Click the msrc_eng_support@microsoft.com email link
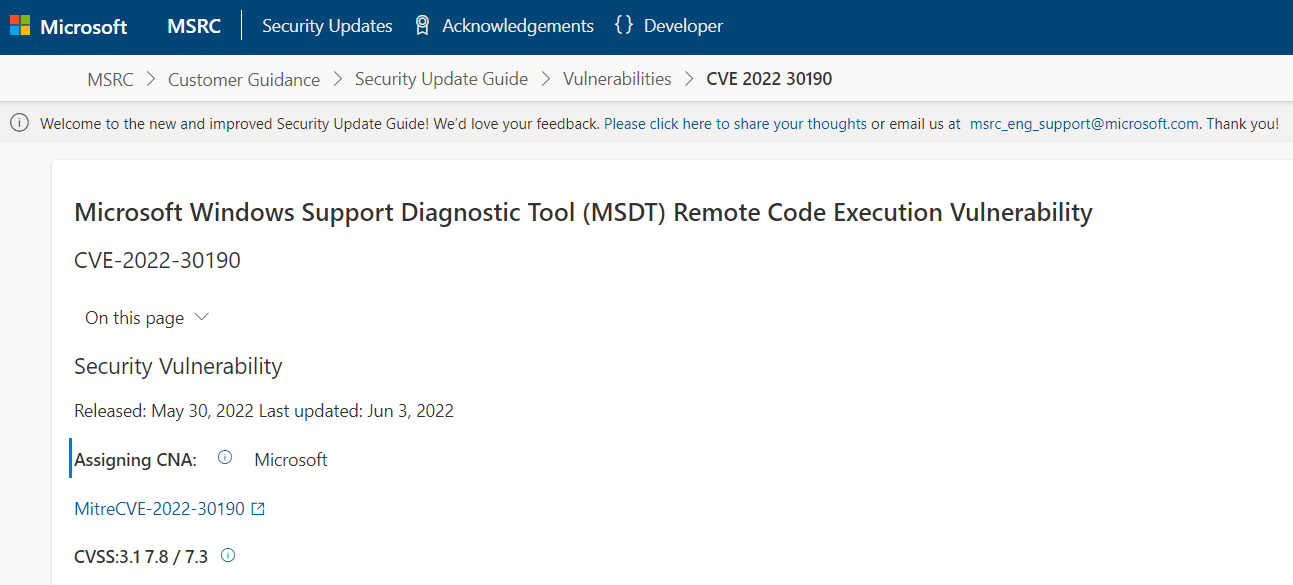The height and width of the screenshot is (585, 1293). tap(1084, 124)
